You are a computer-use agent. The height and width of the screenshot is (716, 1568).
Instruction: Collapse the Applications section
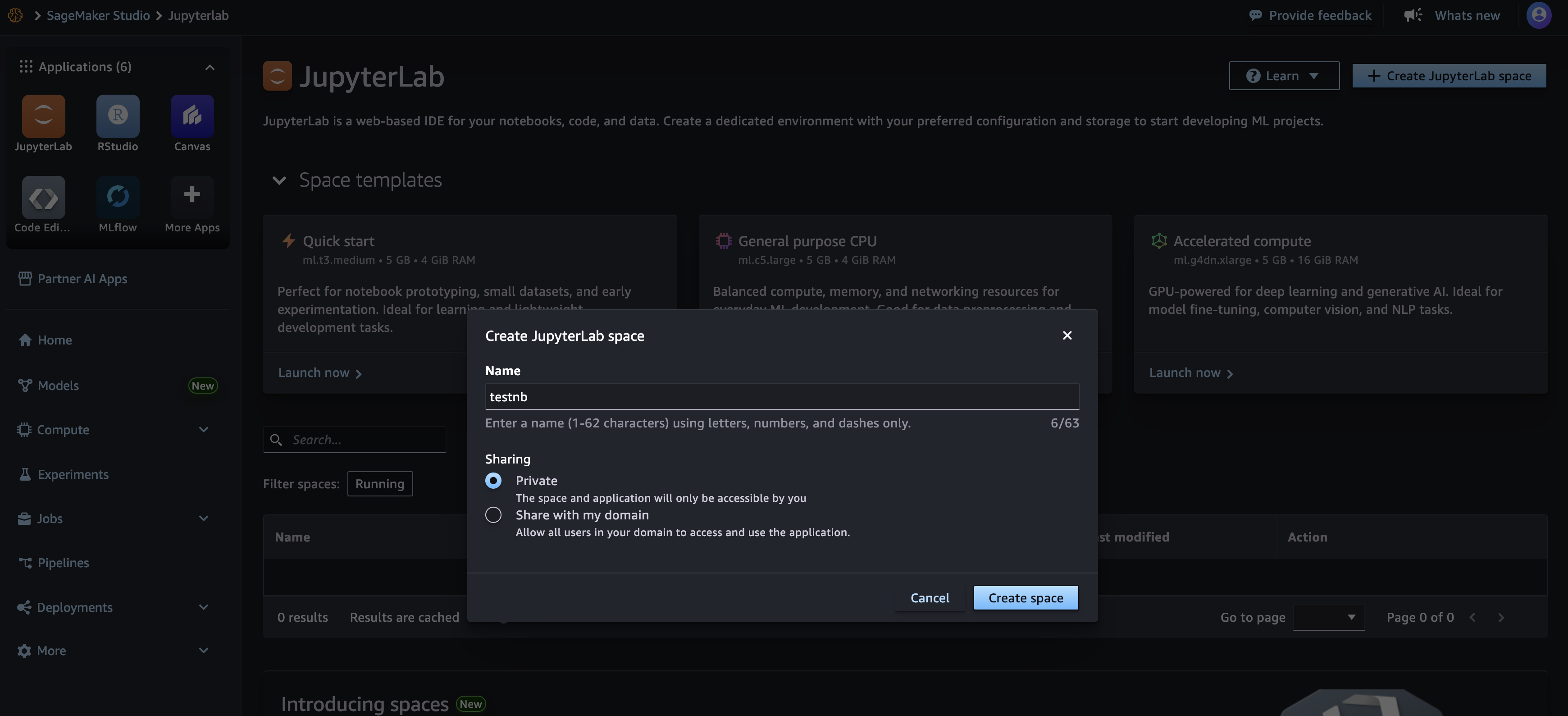click(x=210, y=67)
